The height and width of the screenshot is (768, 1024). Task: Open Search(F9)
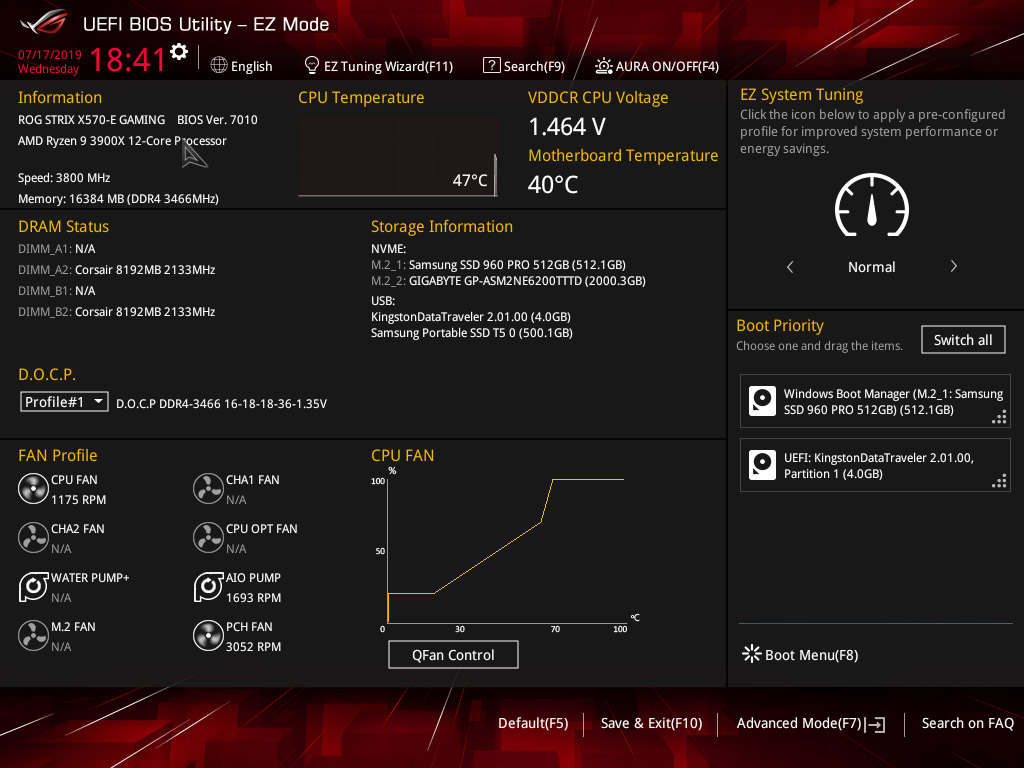[x=534, y=66]
